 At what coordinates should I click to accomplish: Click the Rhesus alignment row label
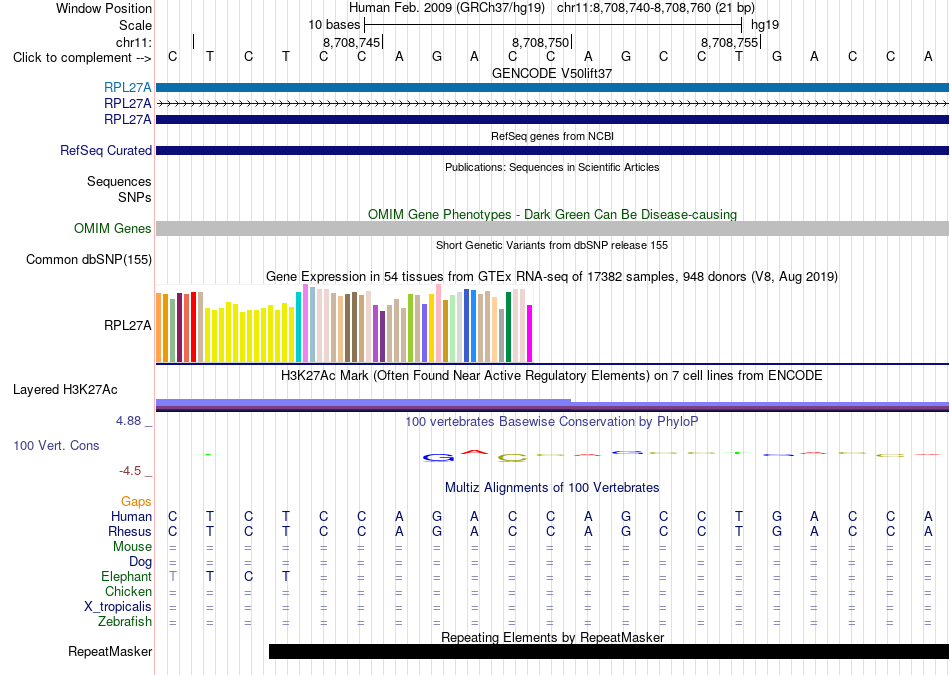(x=130, y=531)
